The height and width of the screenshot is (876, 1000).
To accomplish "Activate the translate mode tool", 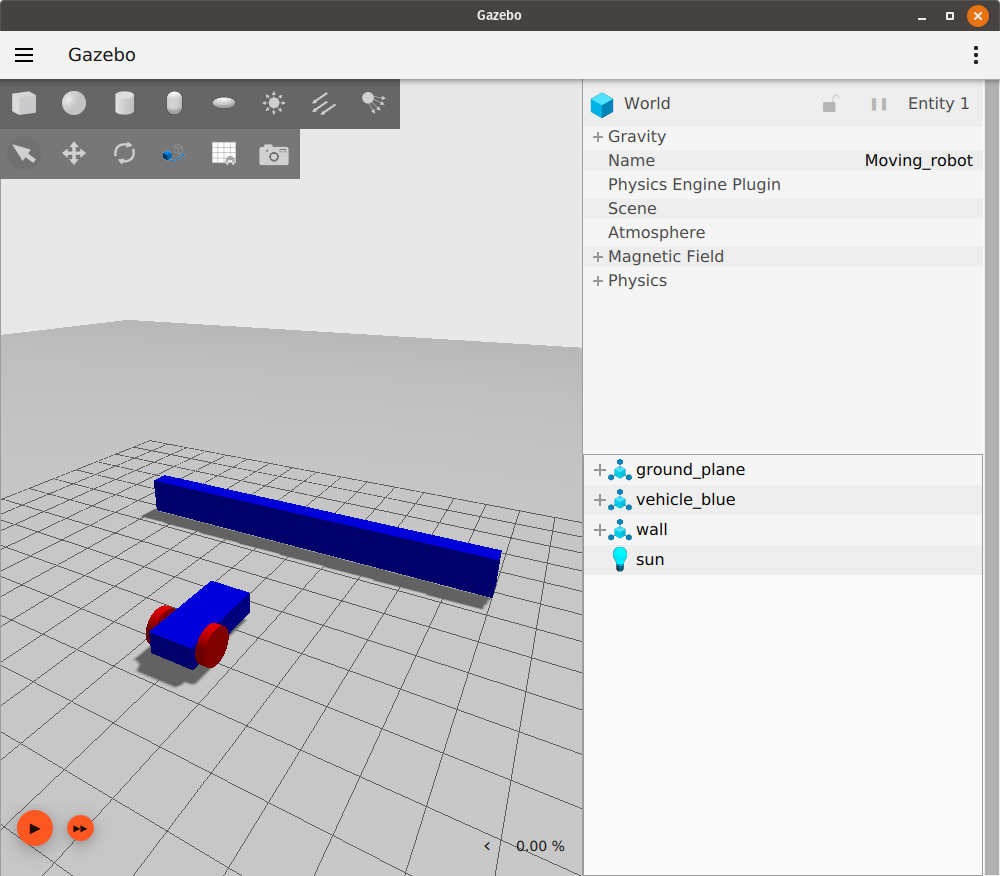I will [74, 153].
